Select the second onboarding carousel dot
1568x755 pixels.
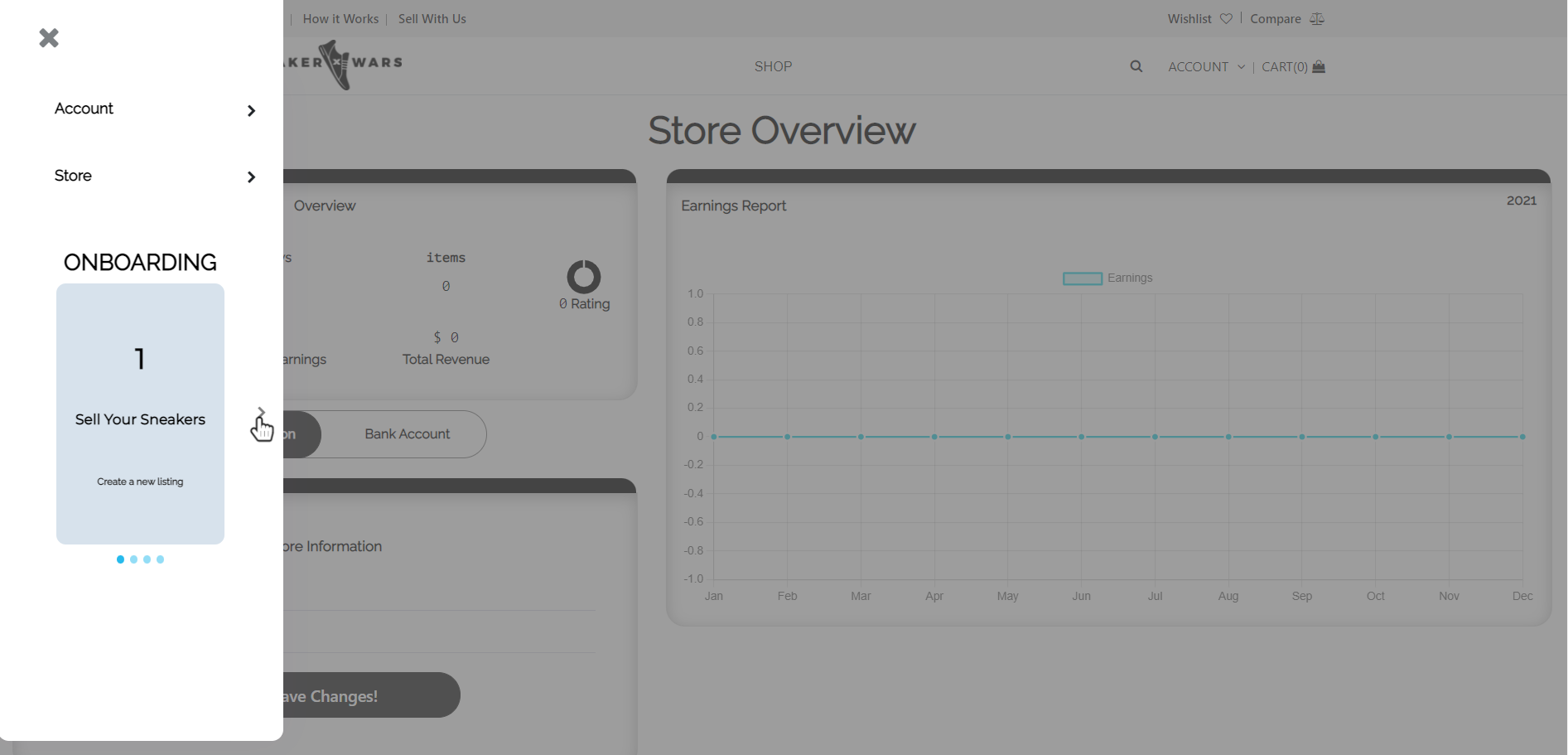point(133,559)
